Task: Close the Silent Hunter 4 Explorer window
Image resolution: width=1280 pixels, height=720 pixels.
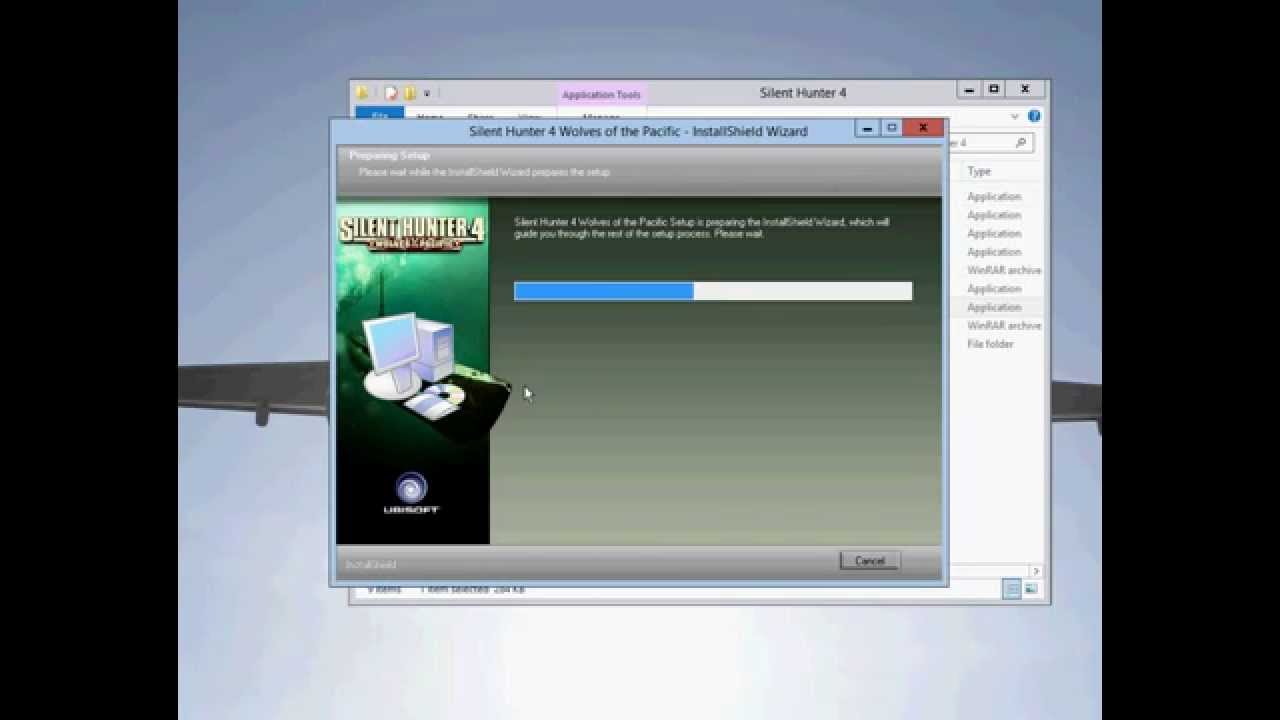Action: 1025,90
